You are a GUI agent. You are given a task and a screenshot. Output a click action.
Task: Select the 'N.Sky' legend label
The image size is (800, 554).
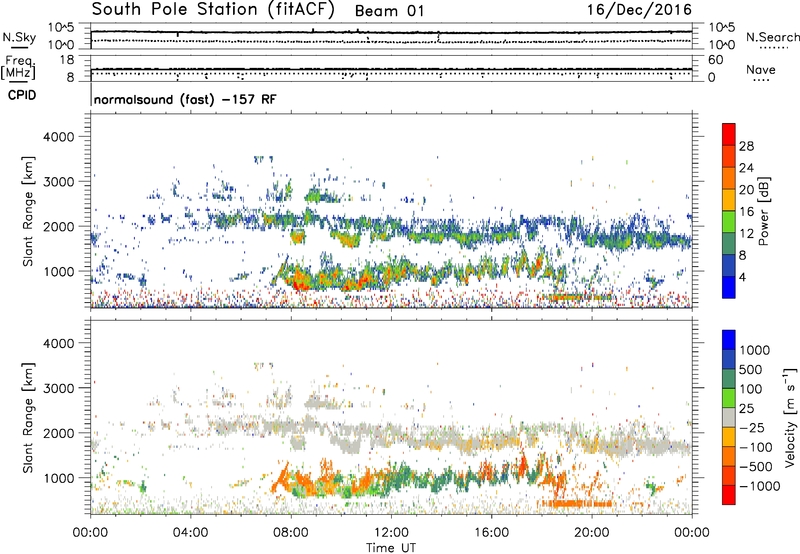pos(19,37)
